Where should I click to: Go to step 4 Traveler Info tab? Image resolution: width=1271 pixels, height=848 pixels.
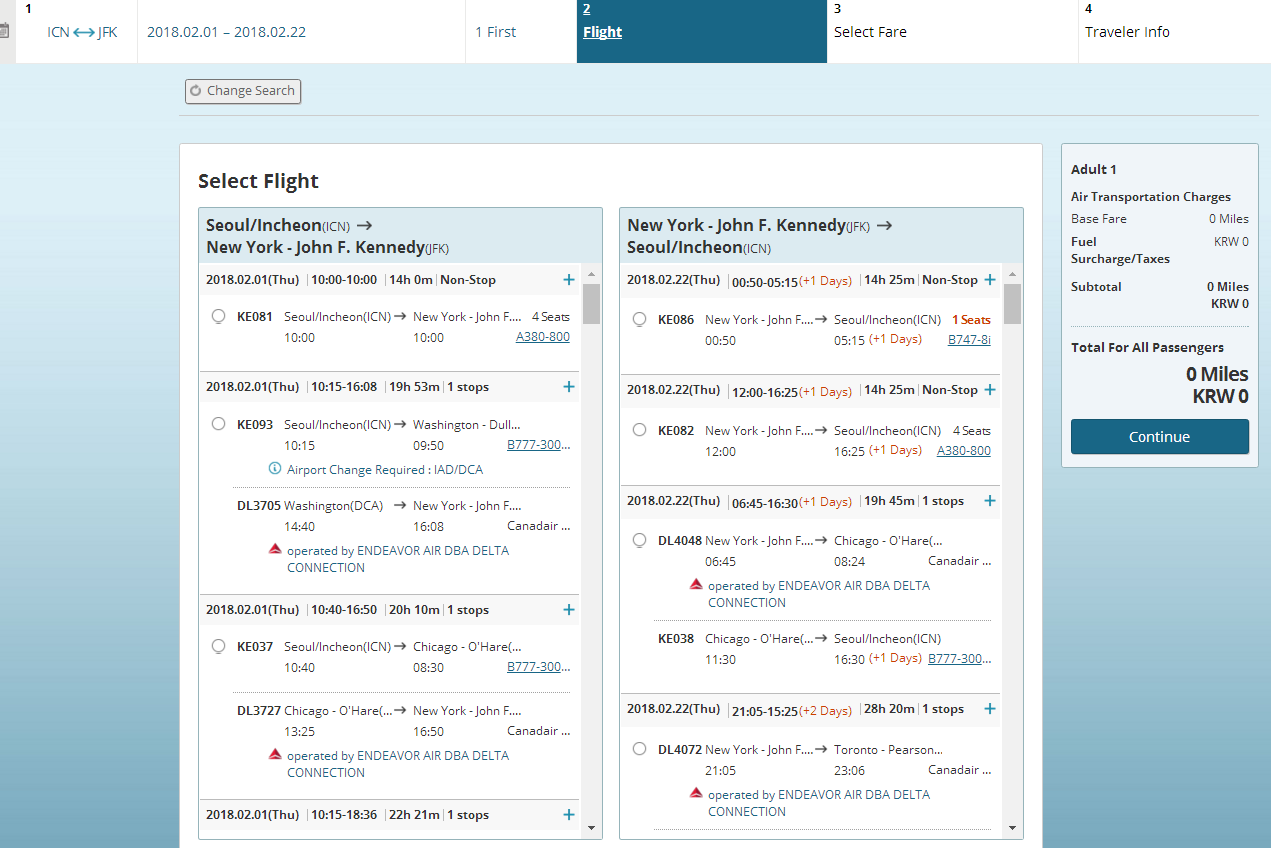pos(1174,32)
